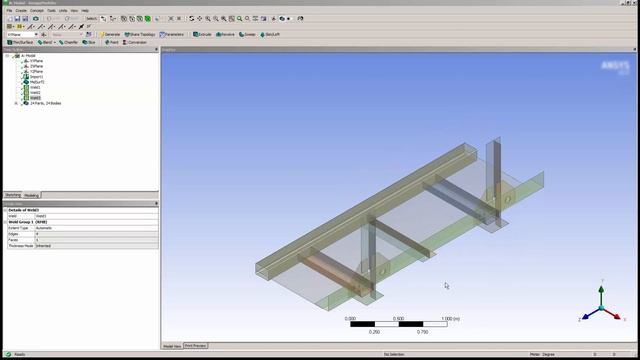Toggle the edge selection filter
The width and height of the screenshot is (640, 360).
pyautogui.click(x=132, y=19)
